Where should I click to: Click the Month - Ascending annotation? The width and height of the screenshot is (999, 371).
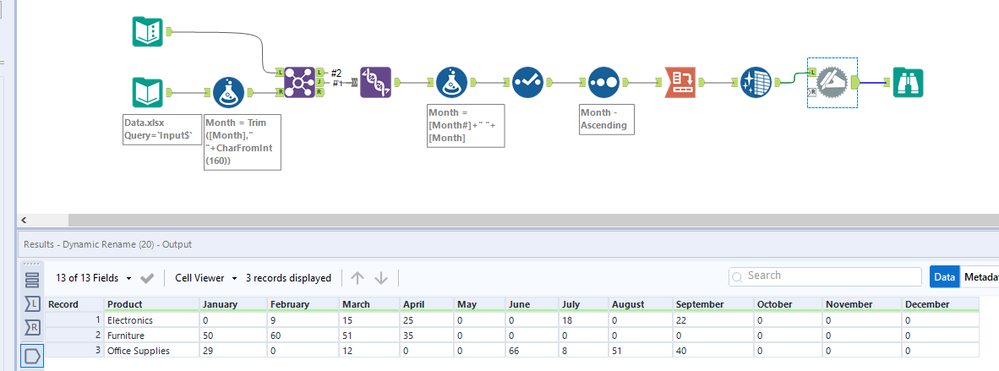tap(607, 119)
